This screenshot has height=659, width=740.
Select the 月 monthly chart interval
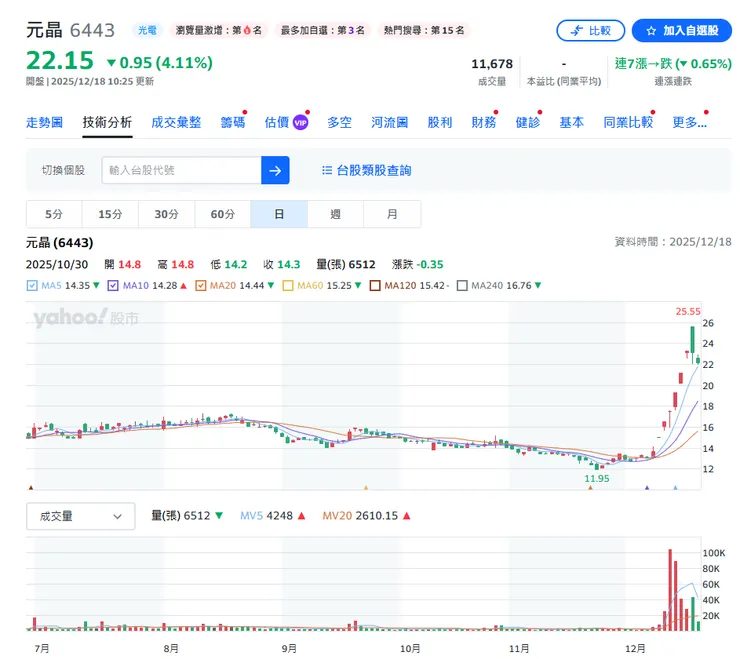click(x=392, y=214)
